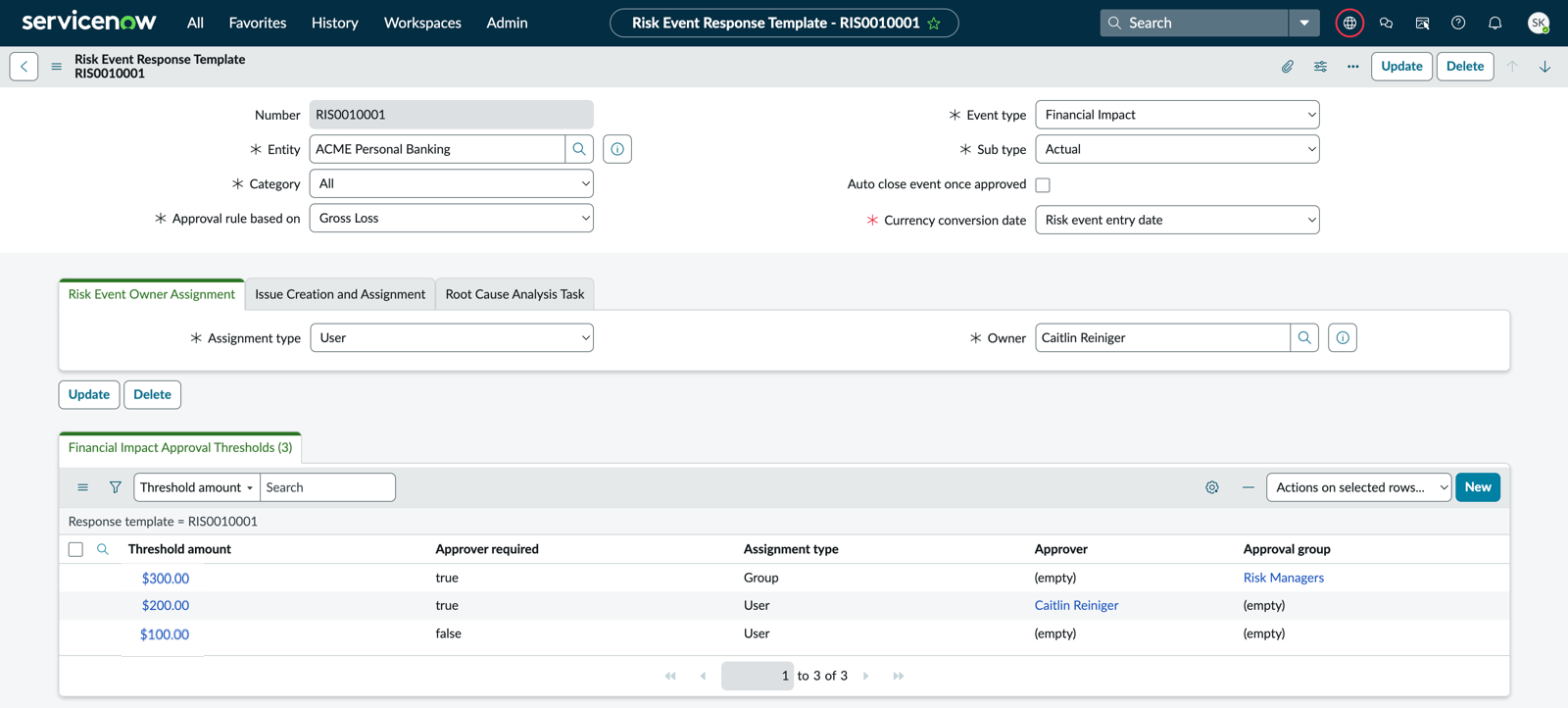Viewport: 1568px width, 708px height.
Task: Open the form context hamburger menu
Action: 56,67
